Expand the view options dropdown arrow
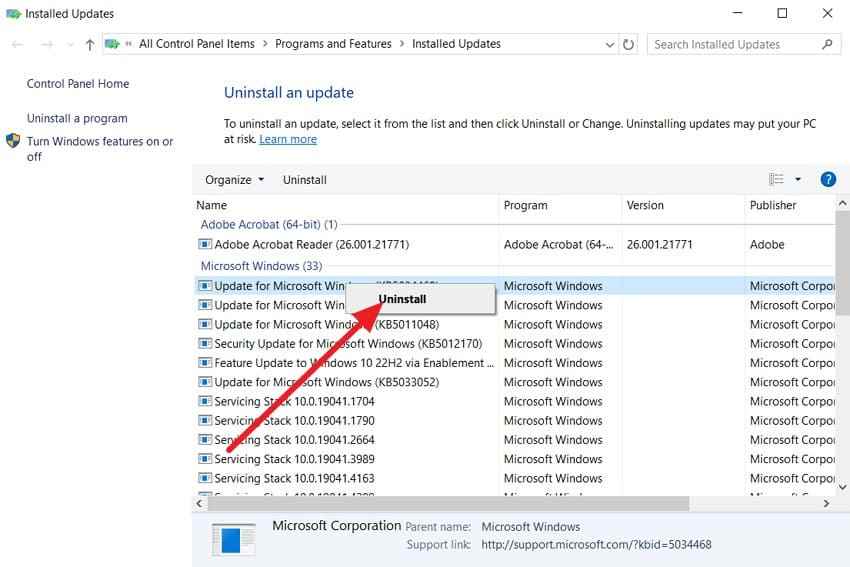 tap(798, 179)
